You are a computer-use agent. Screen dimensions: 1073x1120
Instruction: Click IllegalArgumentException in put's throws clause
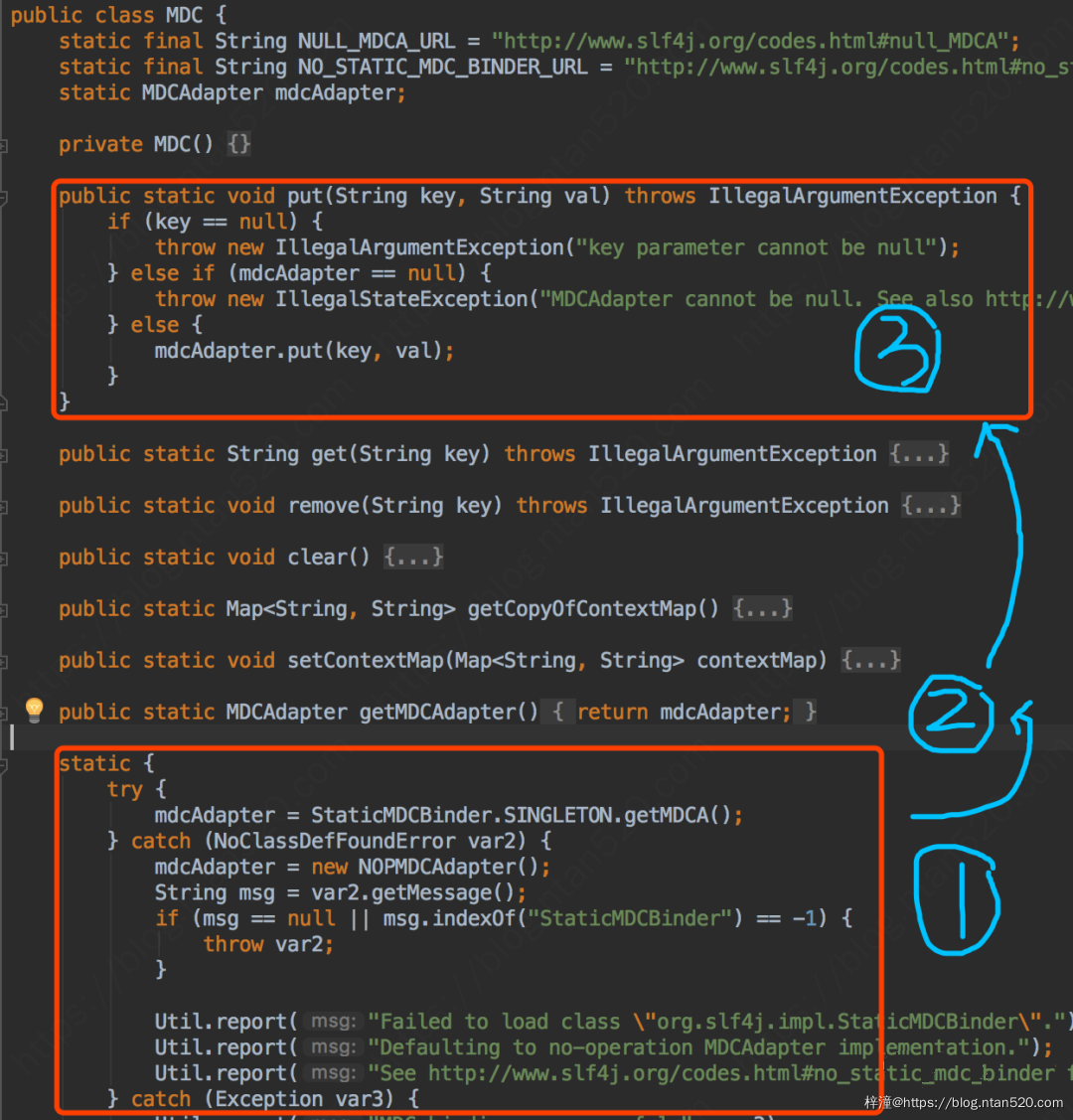(x=852, y=196)
